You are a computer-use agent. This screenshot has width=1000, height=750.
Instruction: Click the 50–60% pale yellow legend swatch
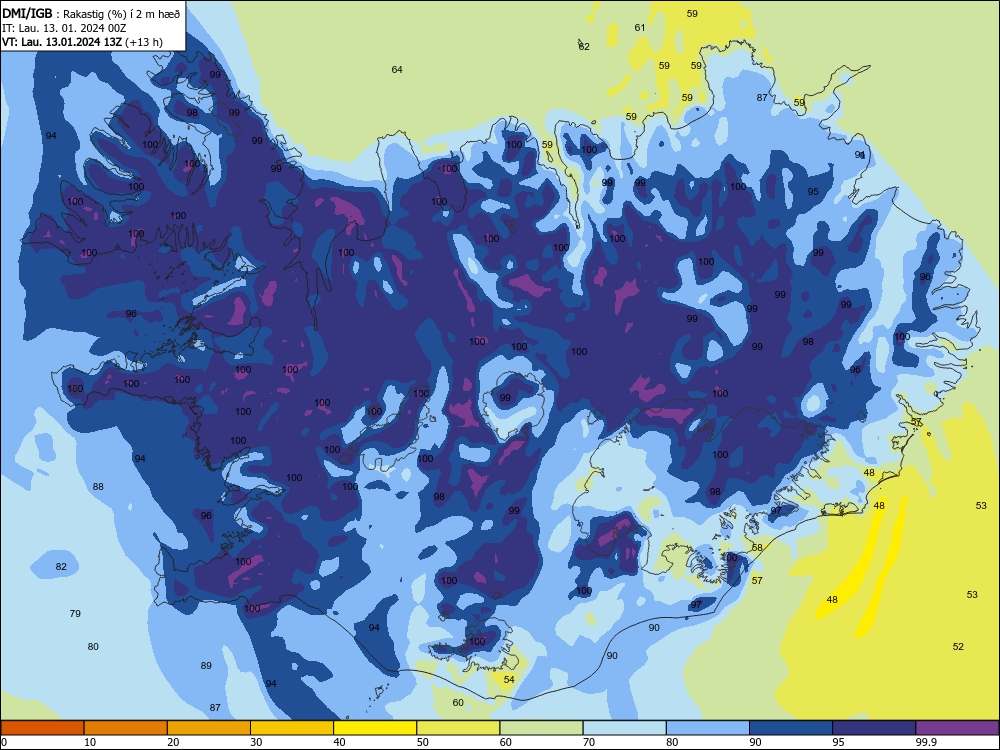click(458, 728)
